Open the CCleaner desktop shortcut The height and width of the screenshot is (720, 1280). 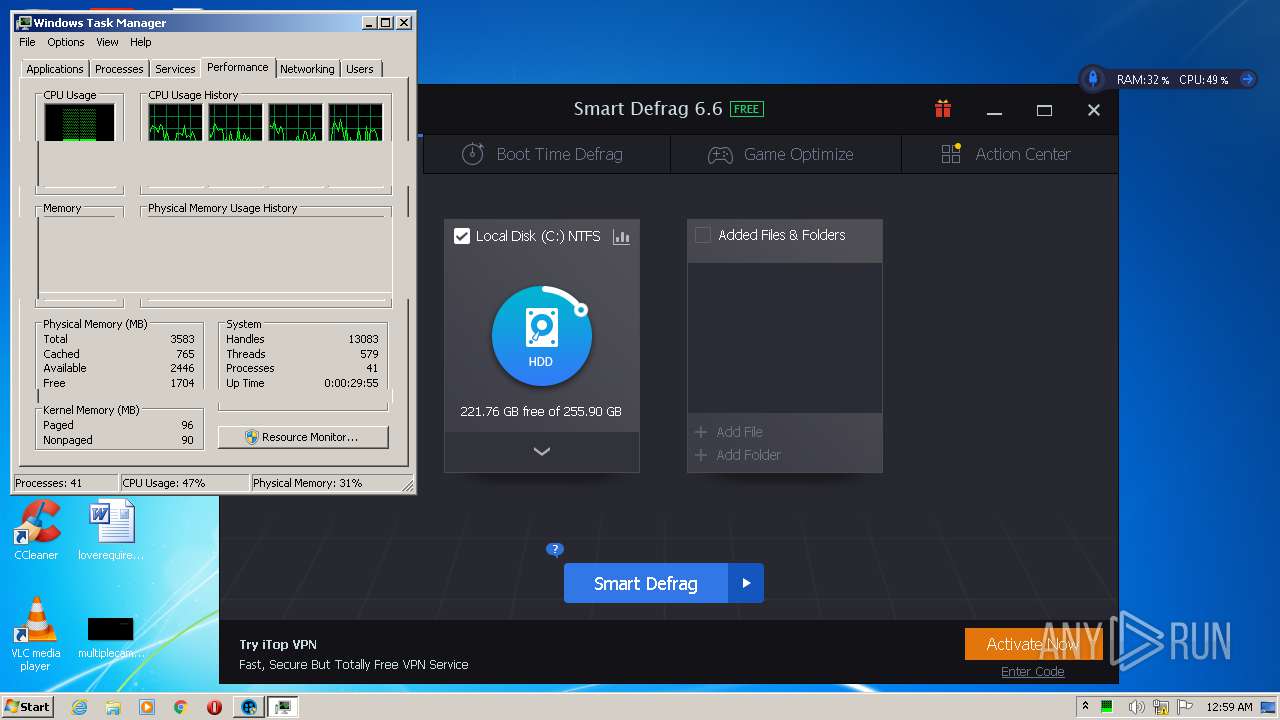(36, 530)
